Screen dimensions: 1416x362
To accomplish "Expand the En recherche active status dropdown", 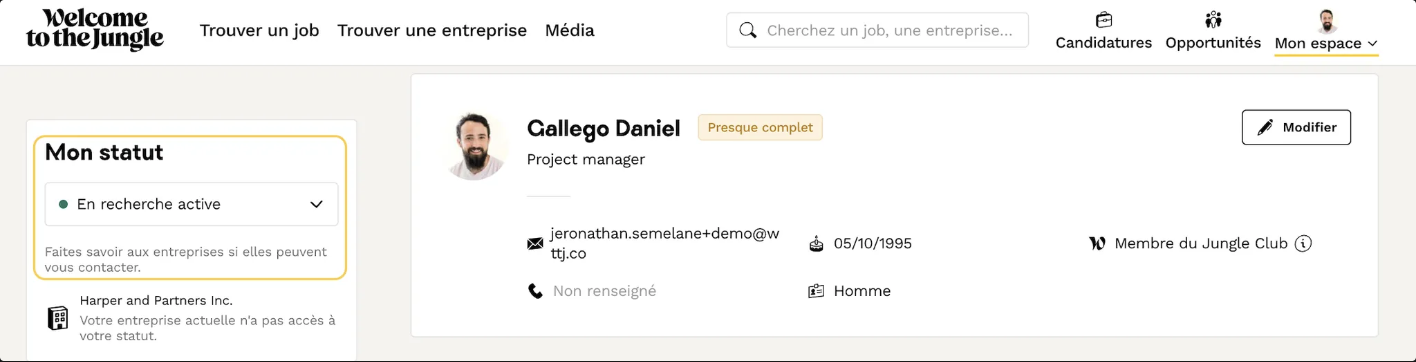I will (x=191, y=204).
